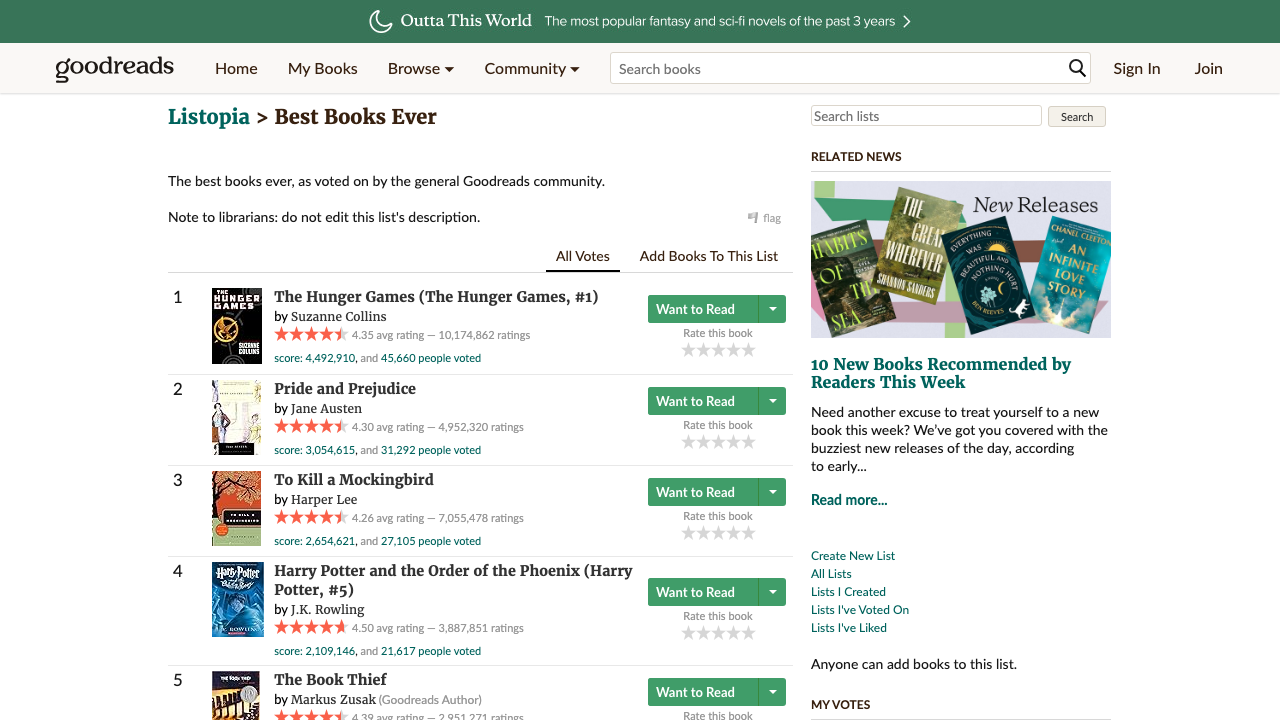The height and width of the screenshot is (720, 1280).
Task: Select Add Books To This List tab
Action: click(x=709, y=256)
